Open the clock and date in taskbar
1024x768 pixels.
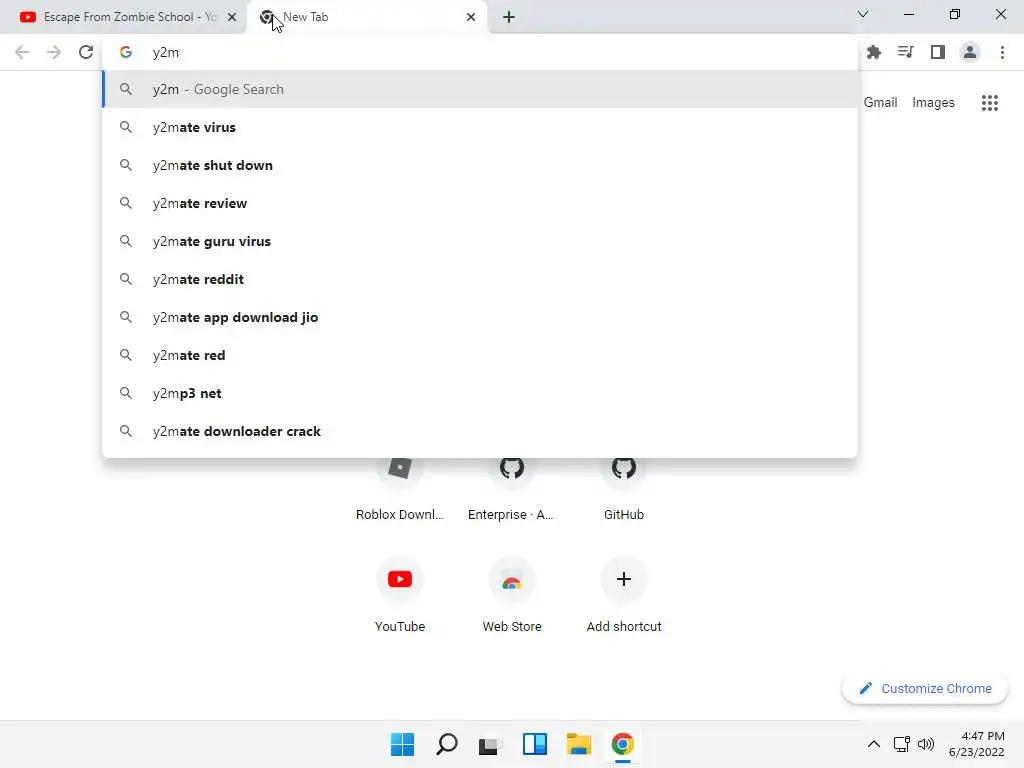click(x=976, y=744)
